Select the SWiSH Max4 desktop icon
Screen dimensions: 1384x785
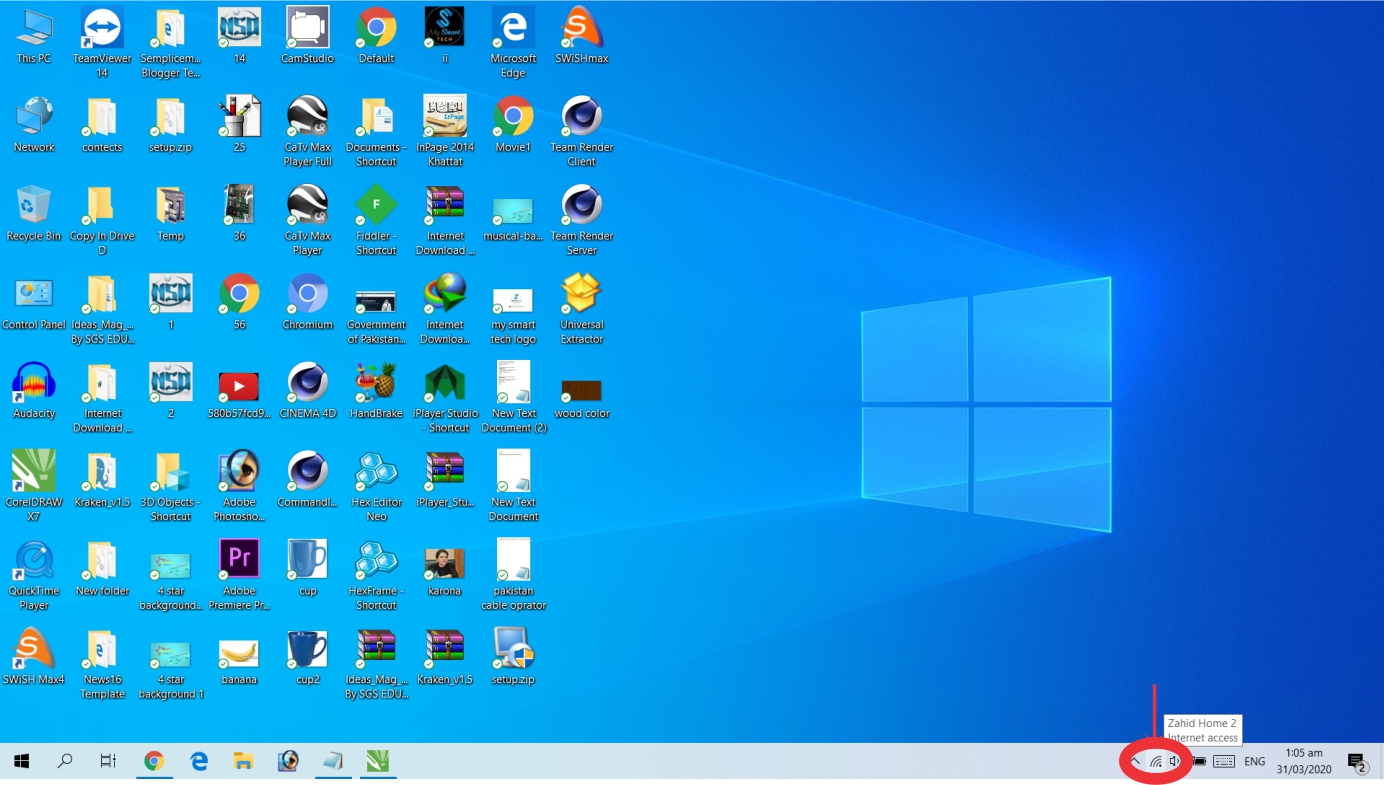click(x=34, y=657)
